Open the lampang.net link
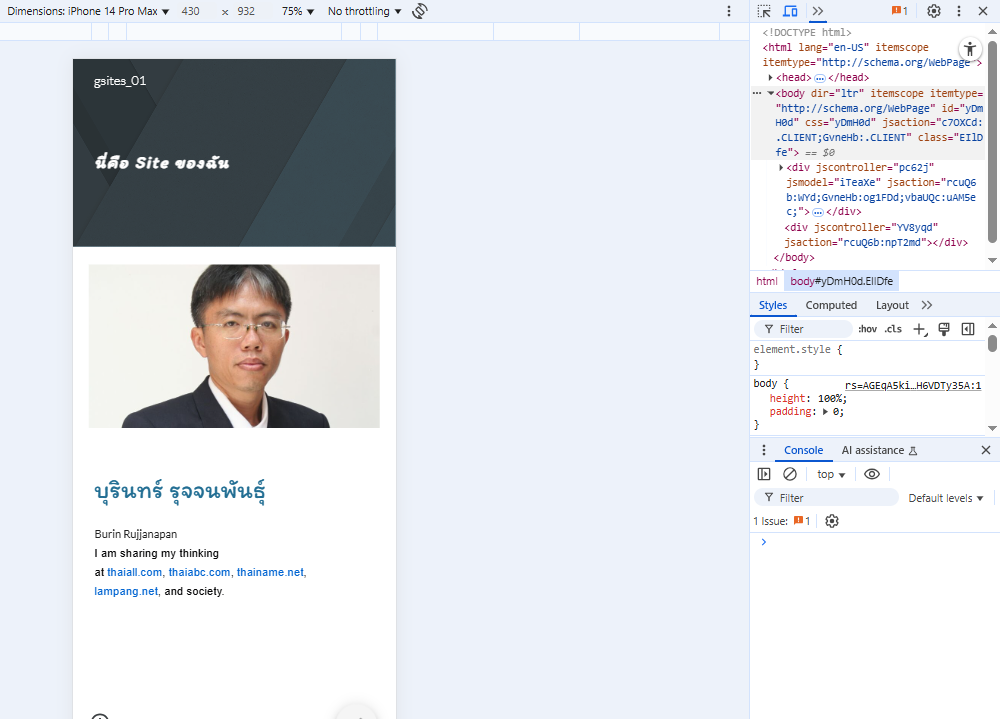The width and height of the screenshot is (1000, 719). coord(126,591)
